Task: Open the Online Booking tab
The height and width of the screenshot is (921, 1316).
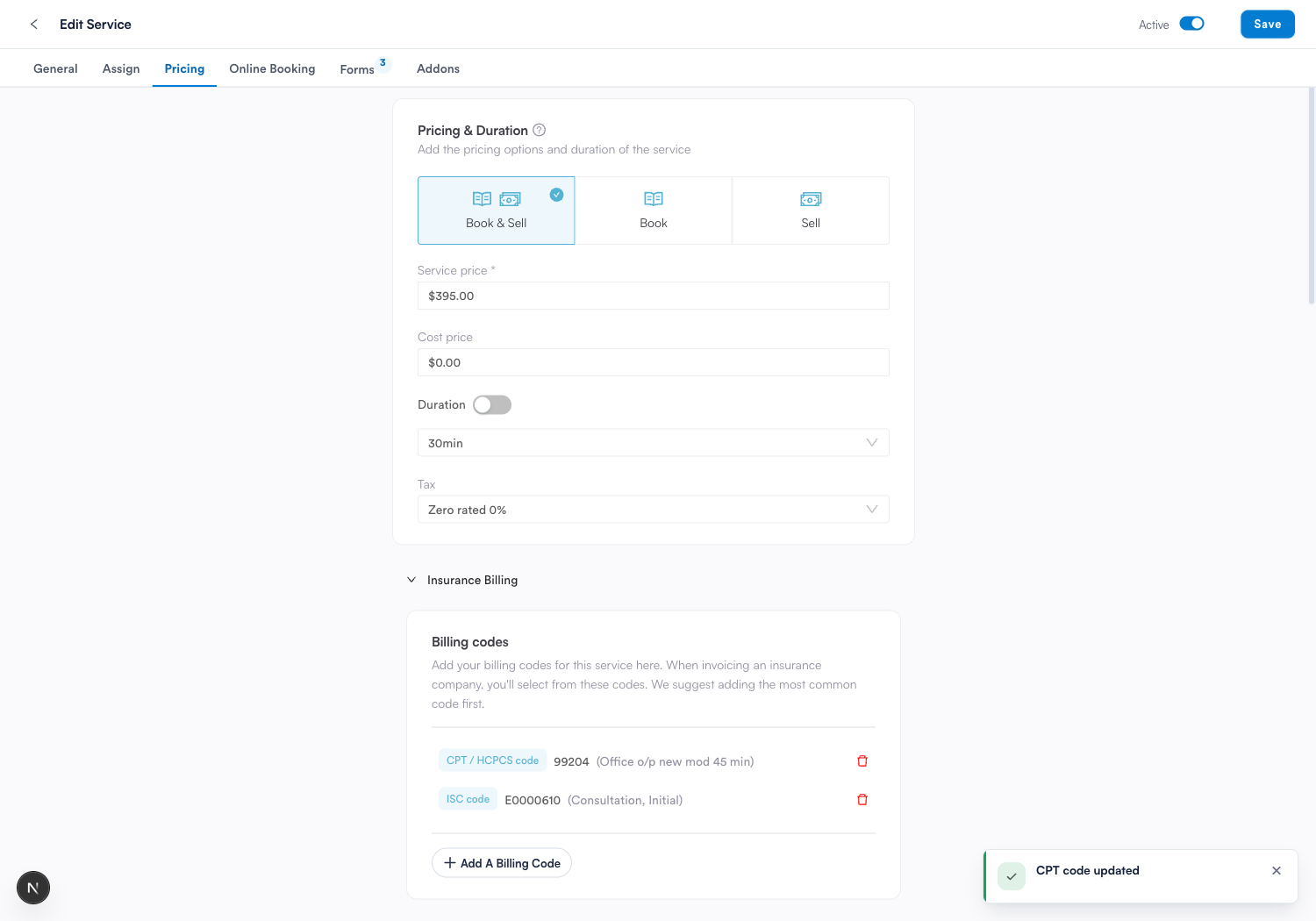Action: (x=272, y=68)
